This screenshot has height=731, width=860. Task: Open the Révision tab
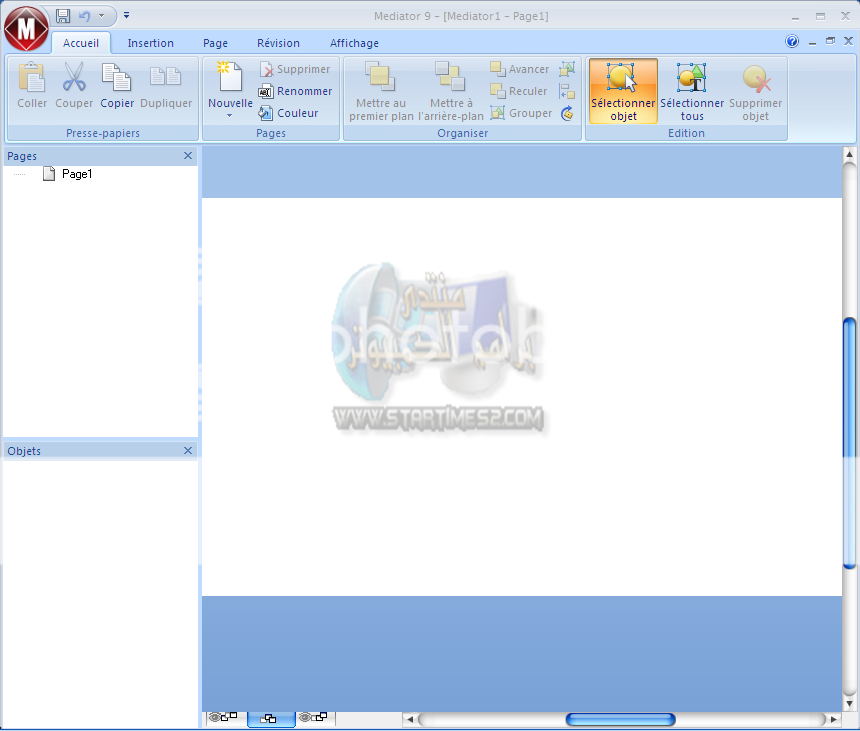(x=277, y=43)
